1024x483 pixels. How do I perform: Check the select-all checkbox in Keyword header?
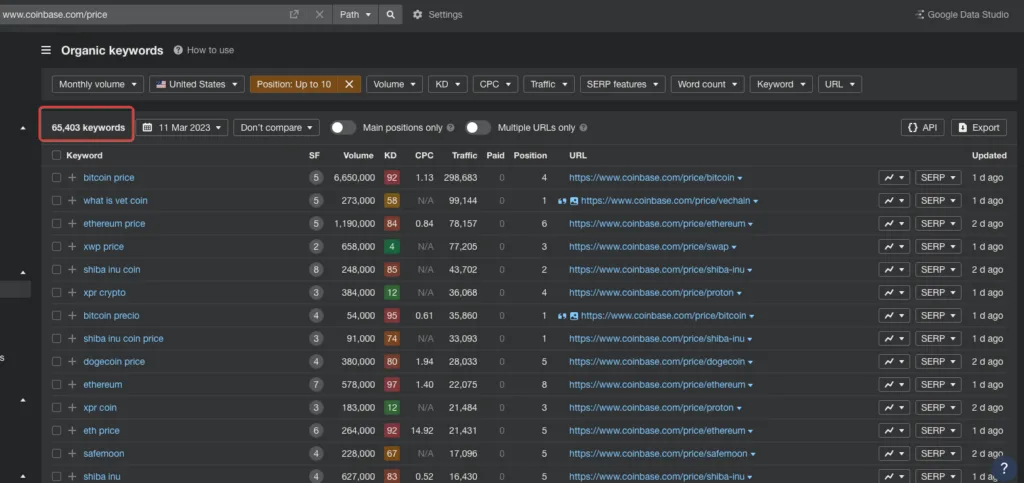pos(56,155)
